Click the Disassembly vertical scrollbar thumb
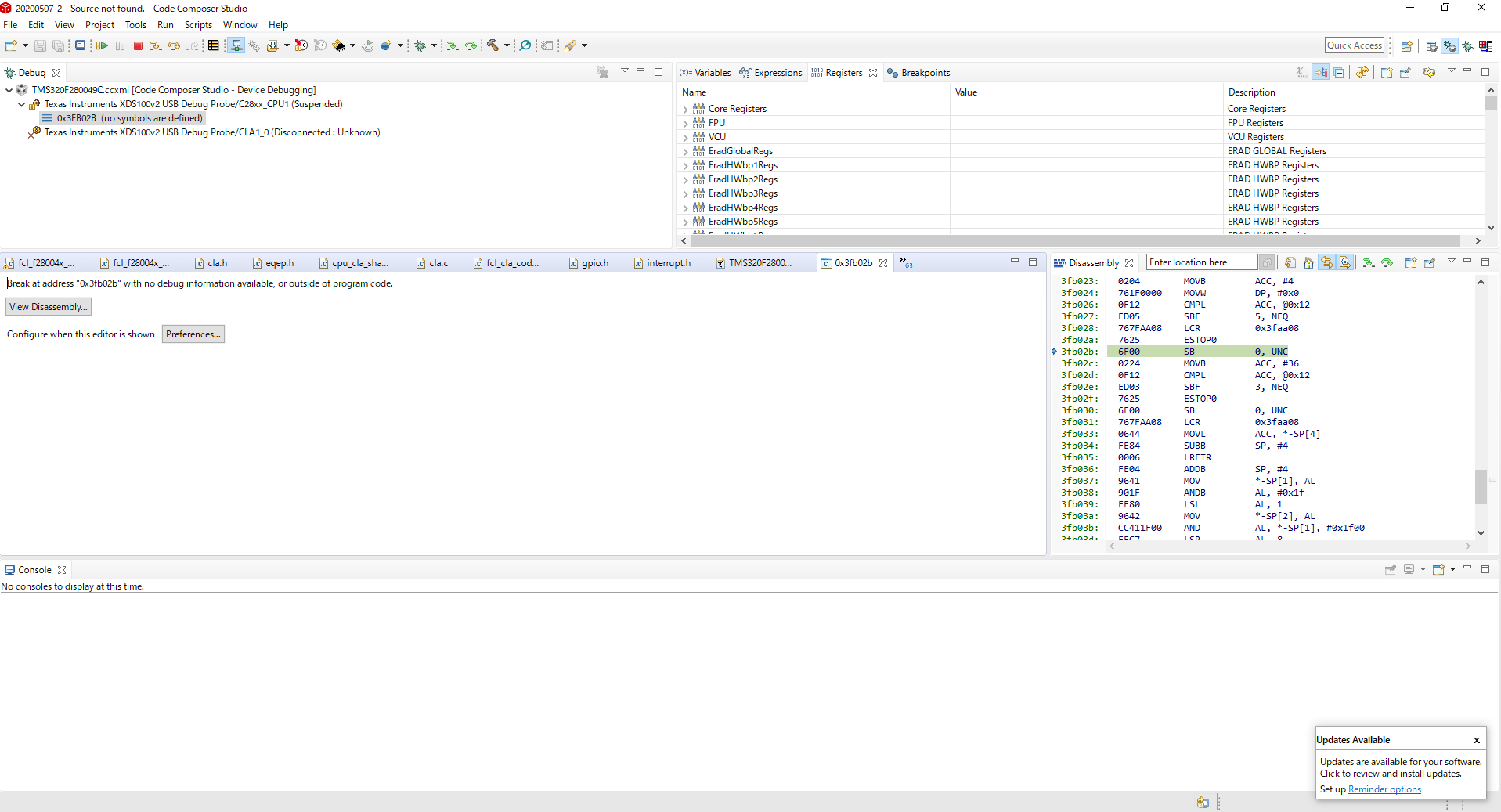The image size is (1501, 812). tap(1481, 486)
